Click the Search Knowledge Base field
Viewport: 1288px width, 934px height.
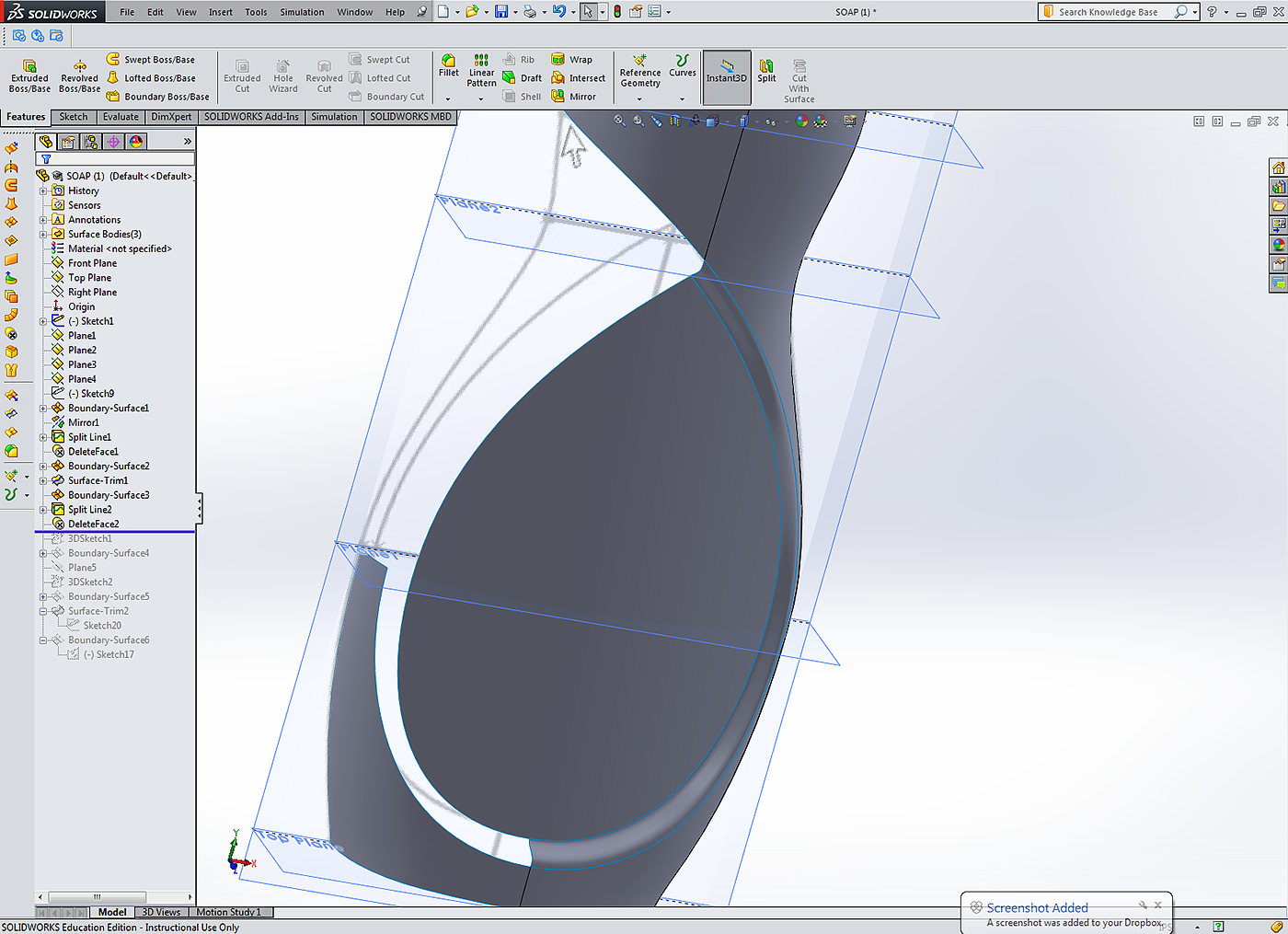point(1109,12)
